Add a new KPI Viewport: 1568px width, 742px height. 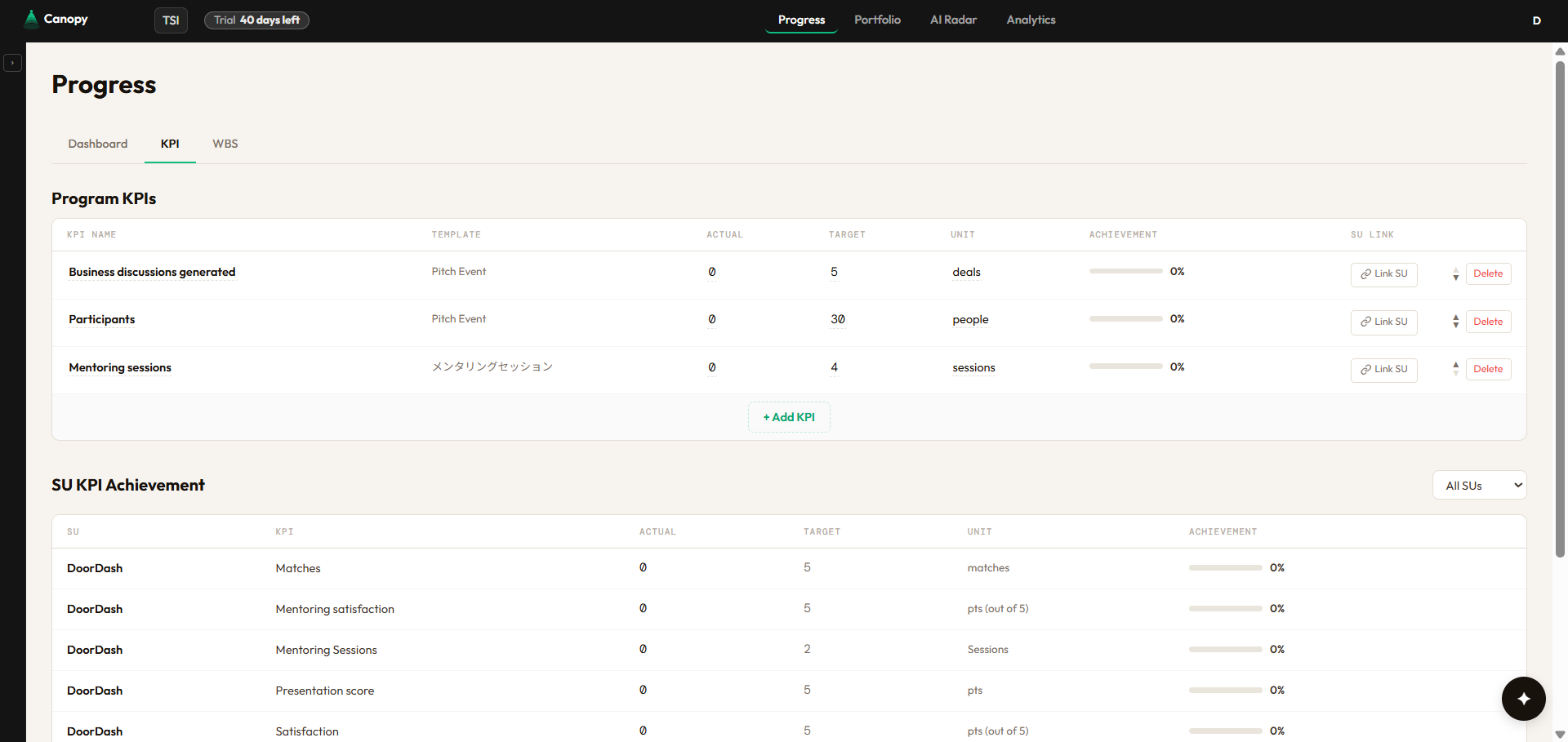(x=789, y=417)
